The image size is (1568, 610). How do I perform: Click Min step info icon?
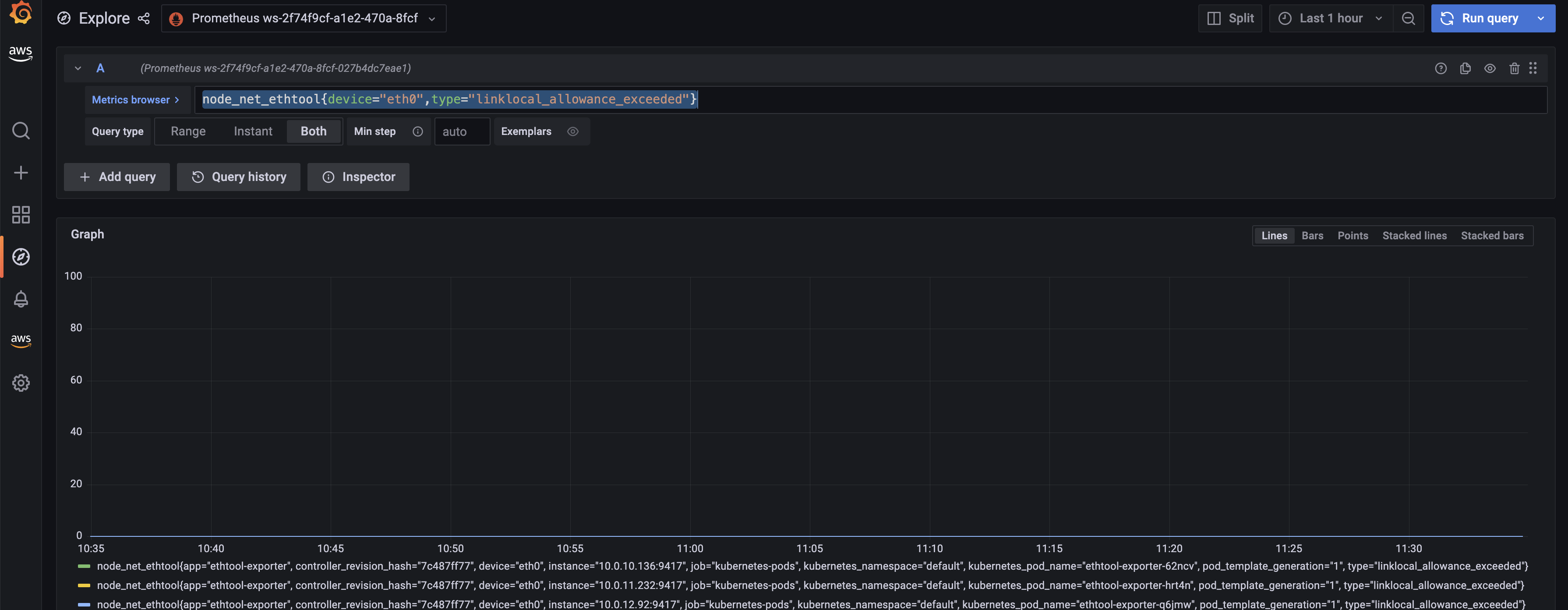(417, 131)
